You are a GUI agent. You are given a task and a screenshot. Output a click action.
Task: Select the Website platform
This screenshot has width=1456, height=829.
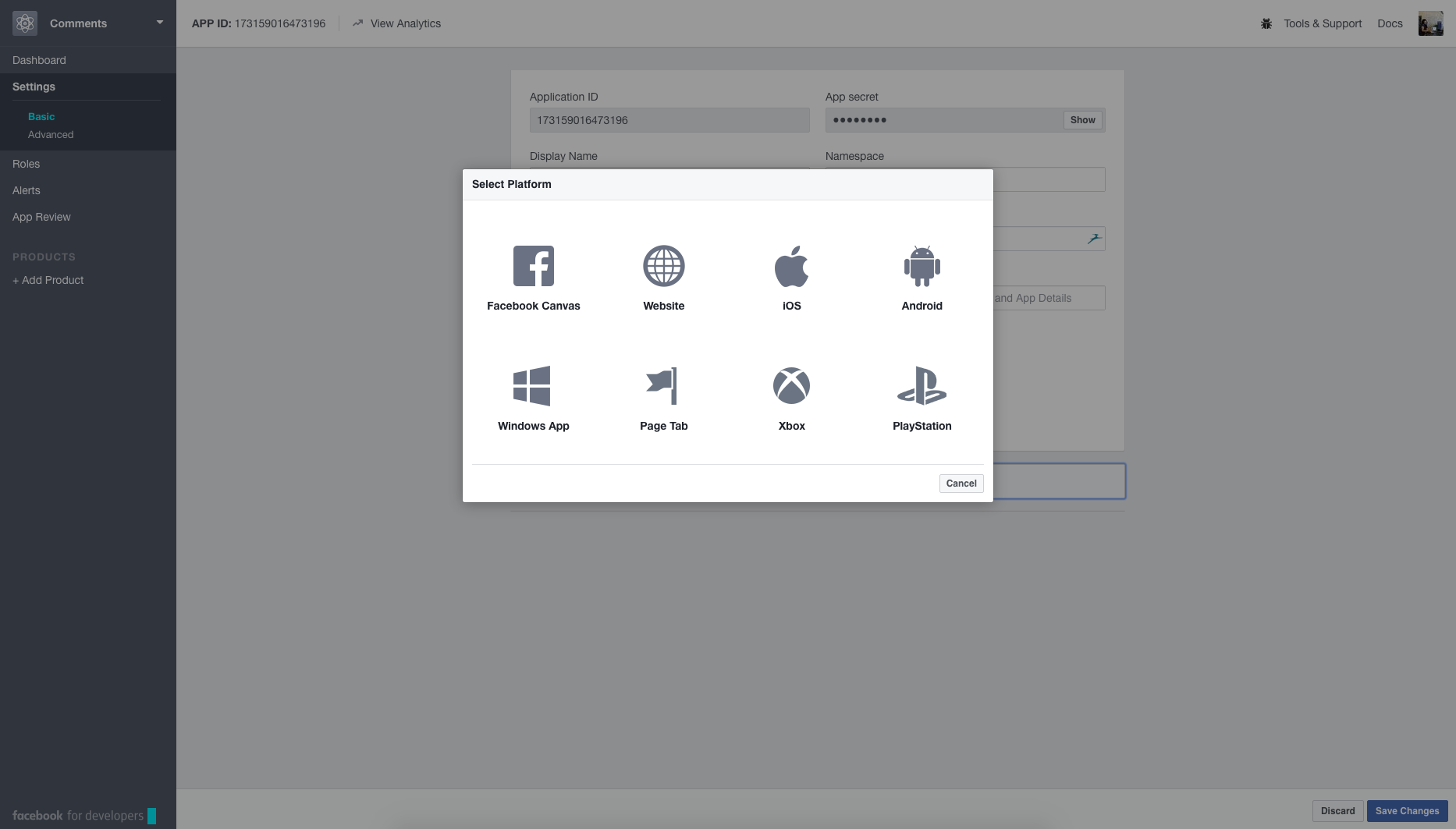pyautogui.click(x=663, y=277)
